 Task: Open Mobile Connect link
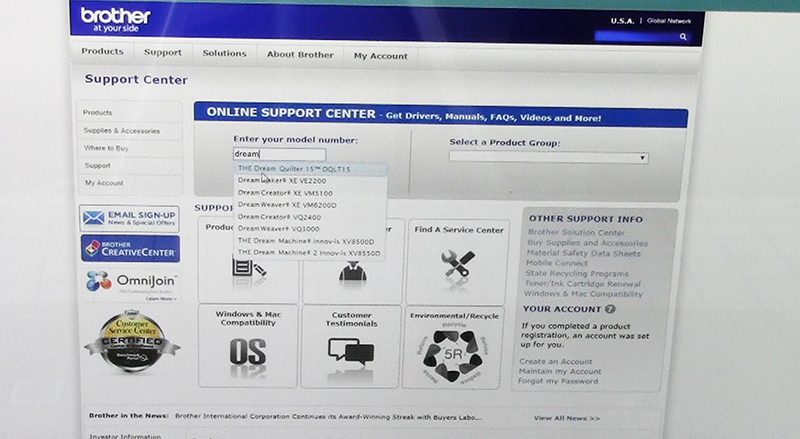click(557, 263)
